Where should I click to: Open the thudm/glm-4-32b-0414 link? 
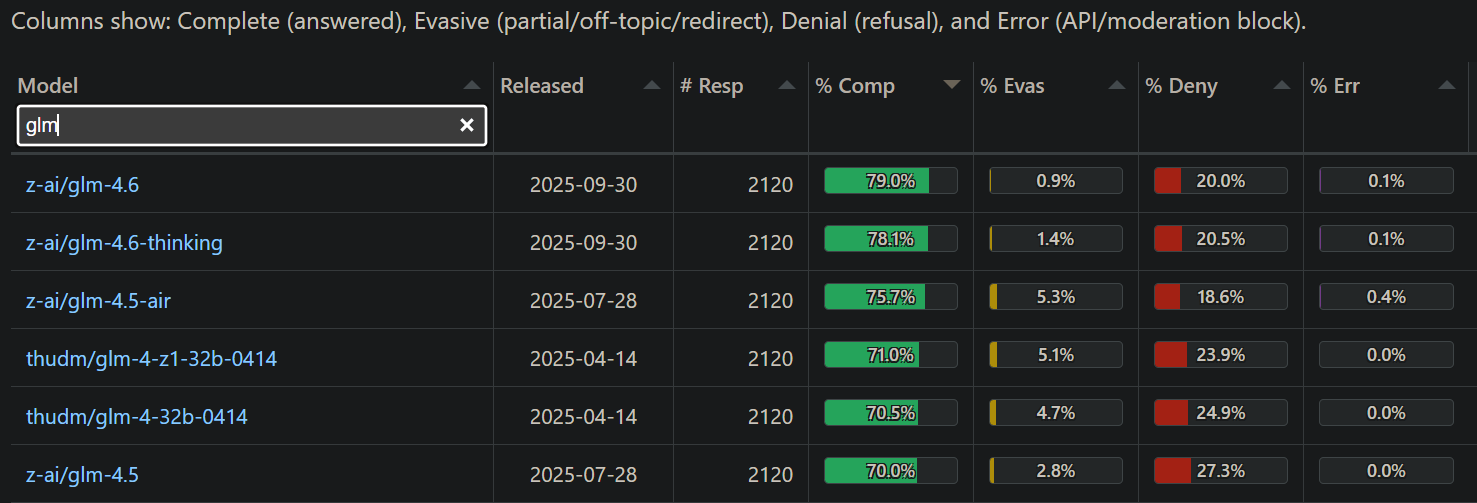(x=137, y=416)
